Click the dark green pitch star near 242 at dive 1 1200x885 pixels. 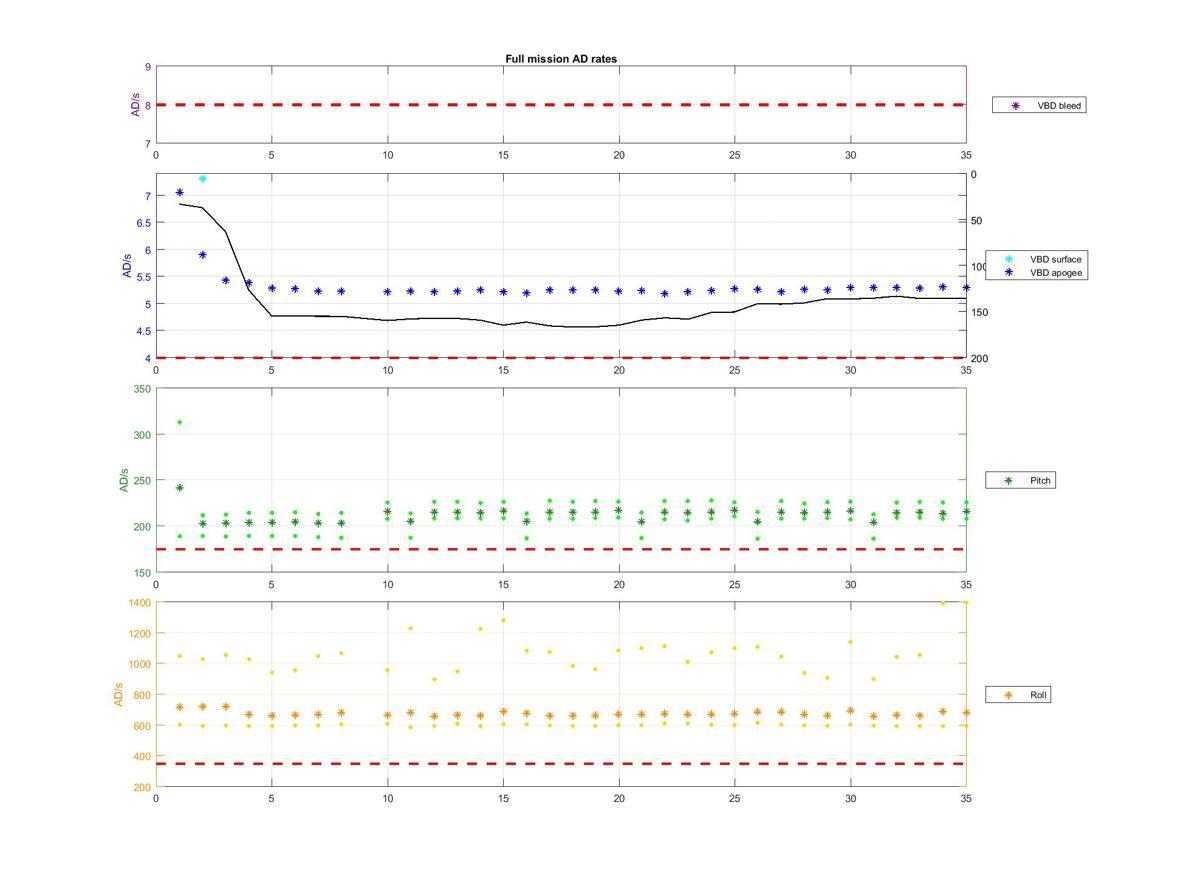coord(179,488)
